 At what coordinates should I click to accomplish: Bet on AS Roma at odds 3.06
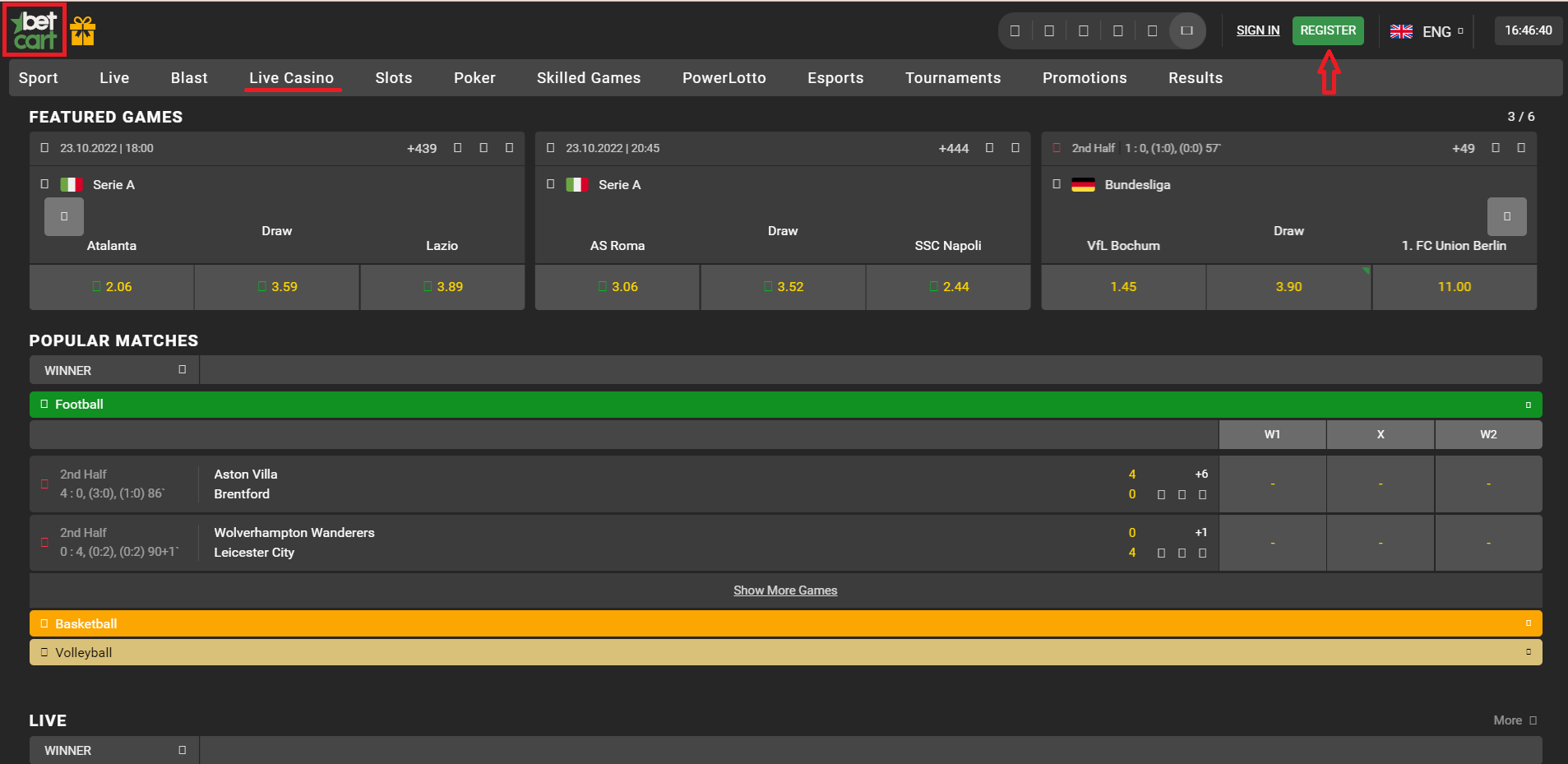[x=617, y=287]
